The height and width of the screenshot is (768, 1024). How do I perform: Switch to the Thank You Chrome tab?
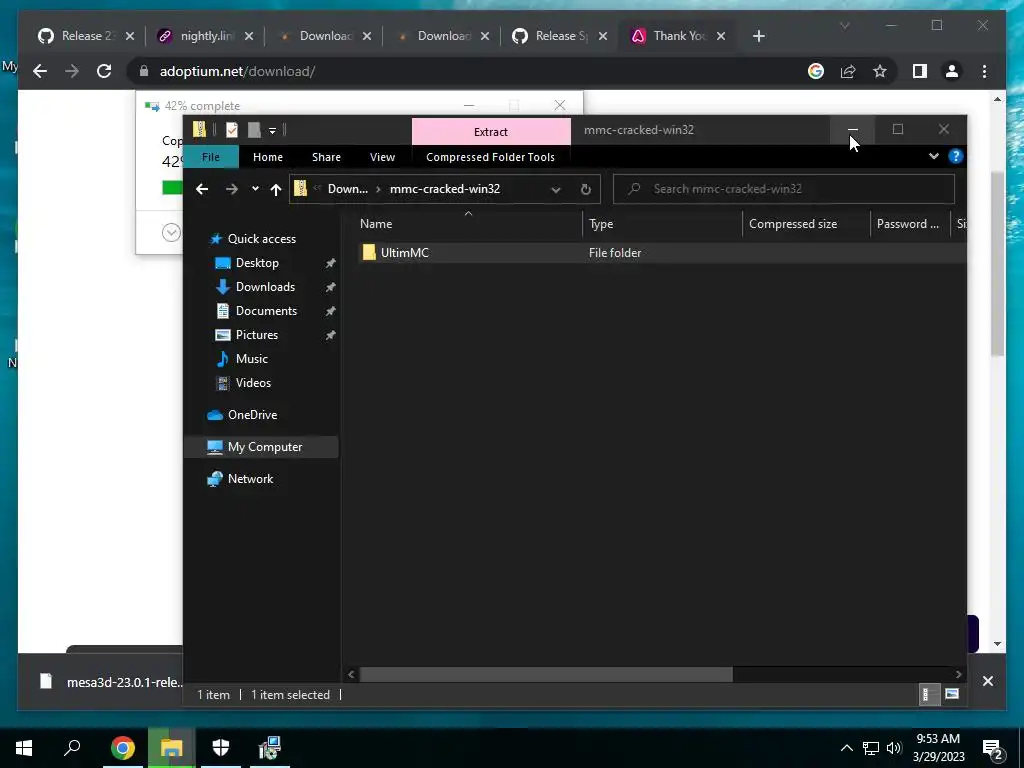[678, 36]
